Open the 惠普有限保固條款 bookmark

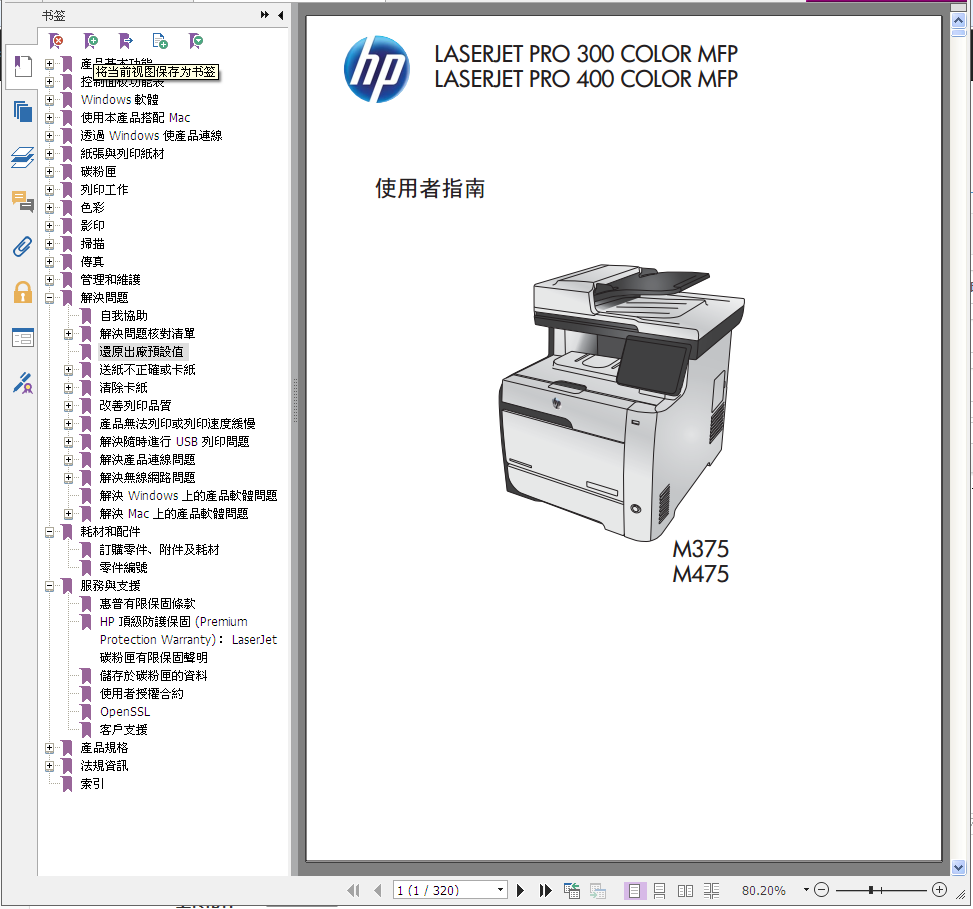pyautogui.click(x=148, y=604)
